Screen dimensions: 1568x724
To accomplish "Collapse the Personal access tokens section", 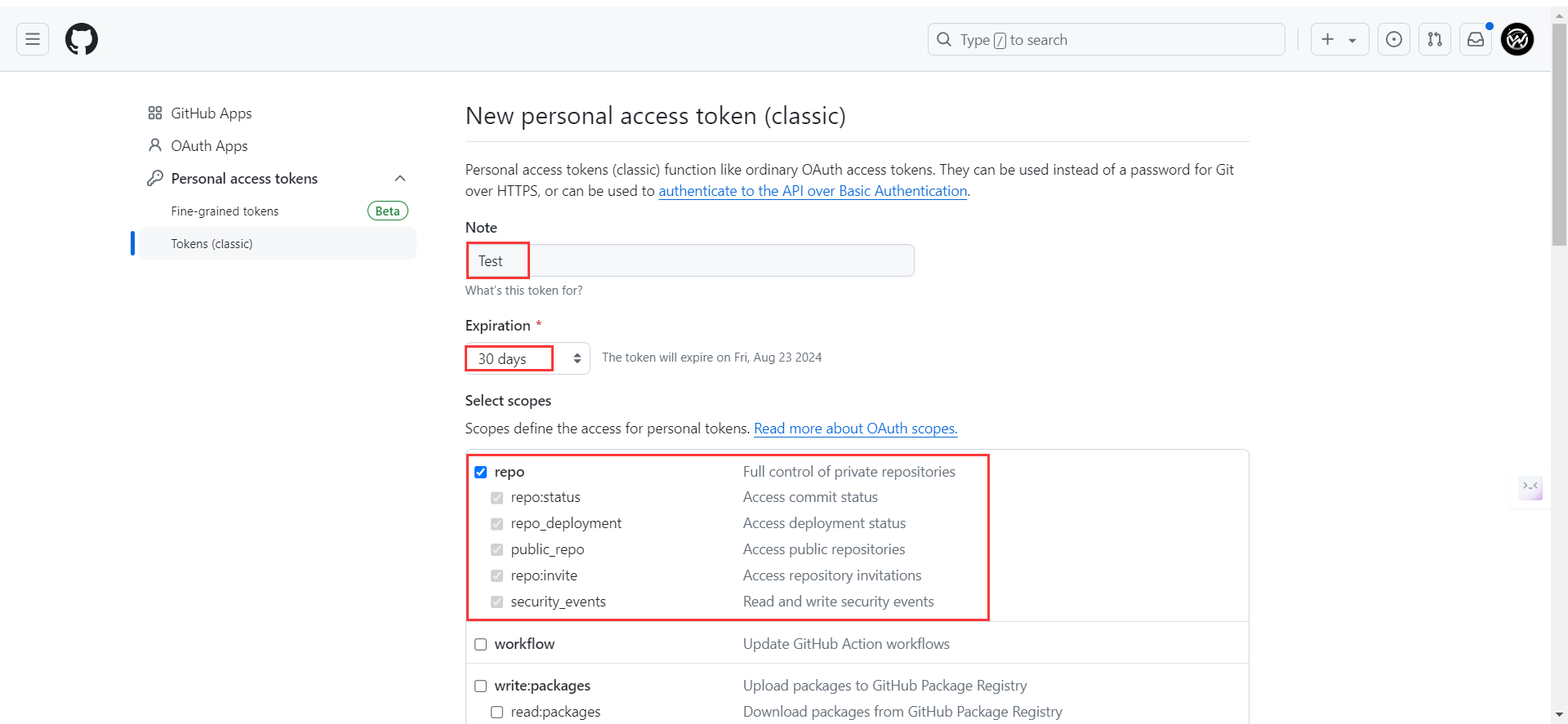I will (x=400, y=179).
